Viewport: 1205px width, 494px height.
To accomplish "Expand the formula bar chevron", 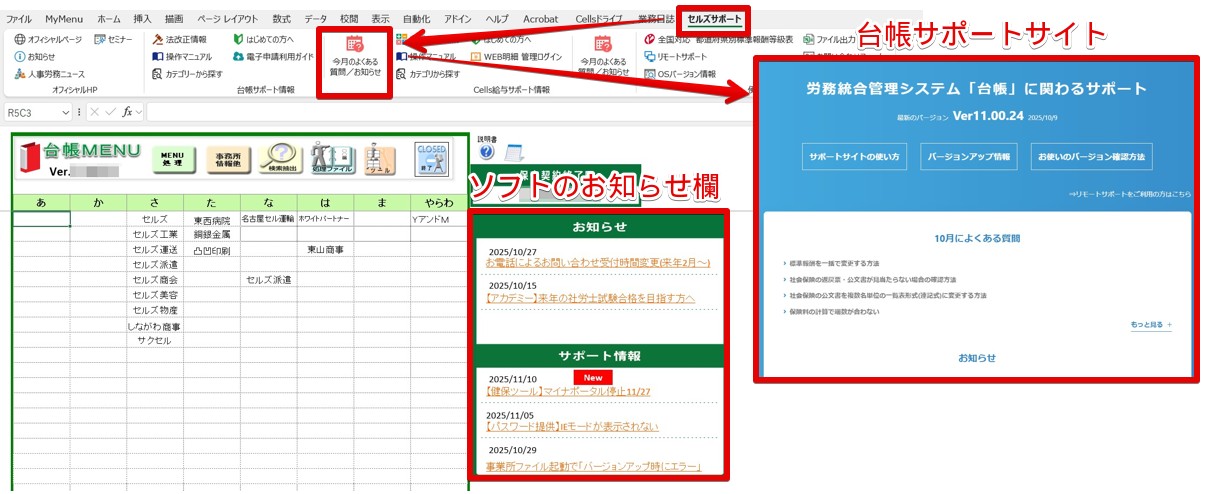I will tap(141, 112).
